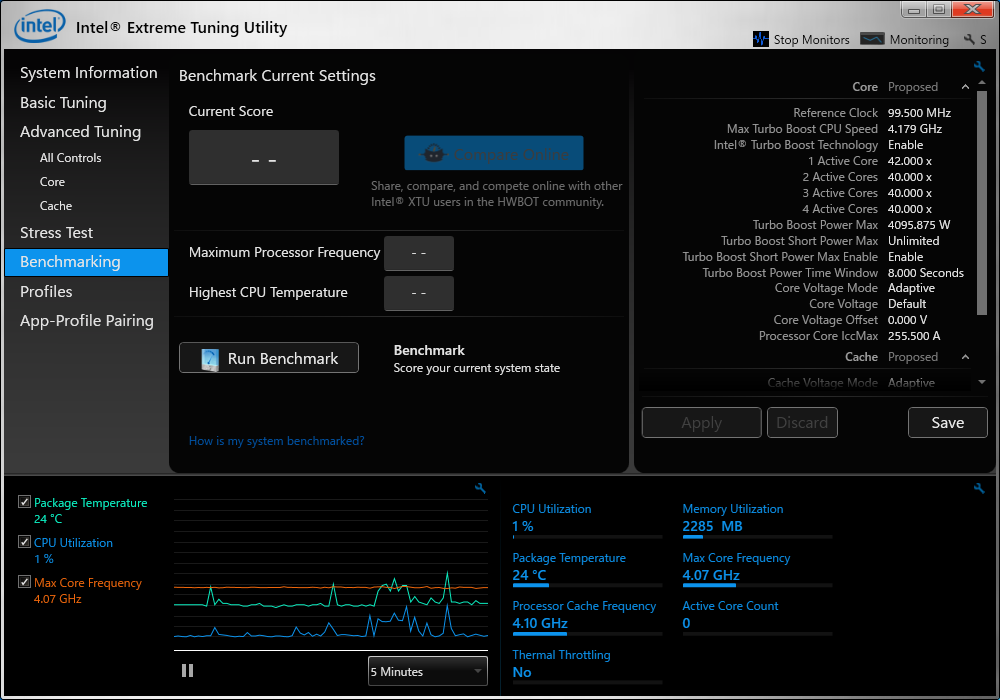
Task: Click the Stop Monitors waveform icon
Action: click(760, 39)
